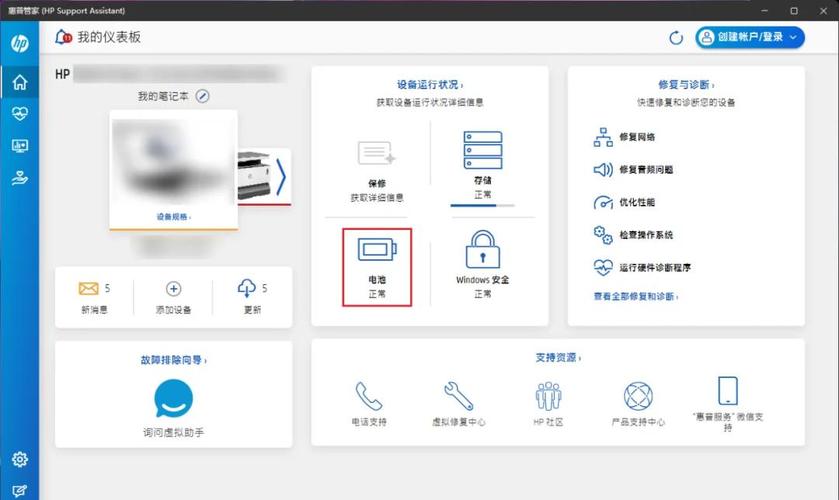Open settings gear in sidebar
This screenshot has height=500, width=839.
20,459
